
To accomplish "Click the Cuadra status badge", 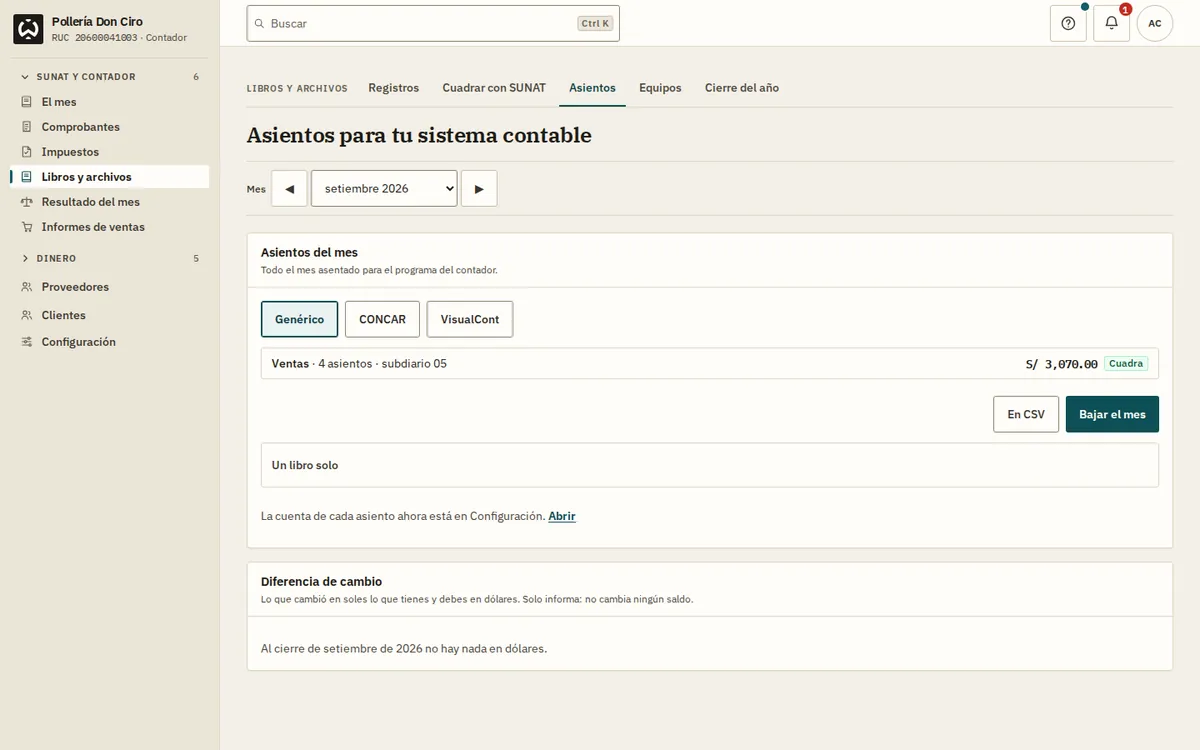I will tap(1126, 364).
